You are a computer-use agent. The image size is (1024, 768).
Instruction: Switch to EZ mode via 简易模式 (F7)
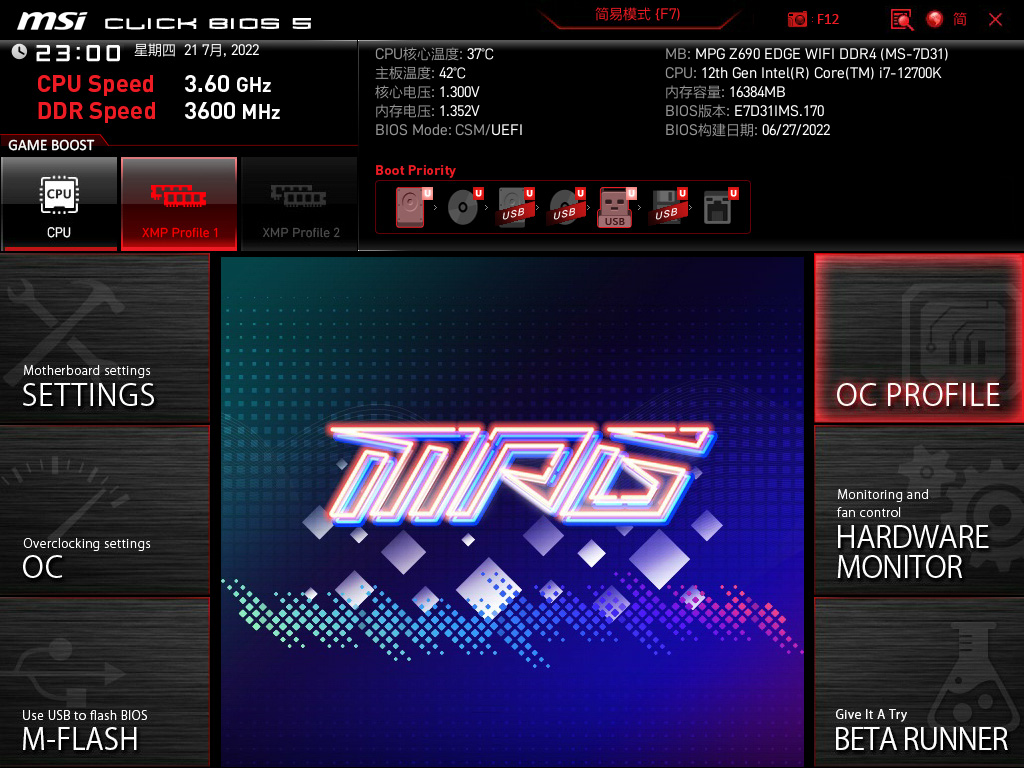637,14
